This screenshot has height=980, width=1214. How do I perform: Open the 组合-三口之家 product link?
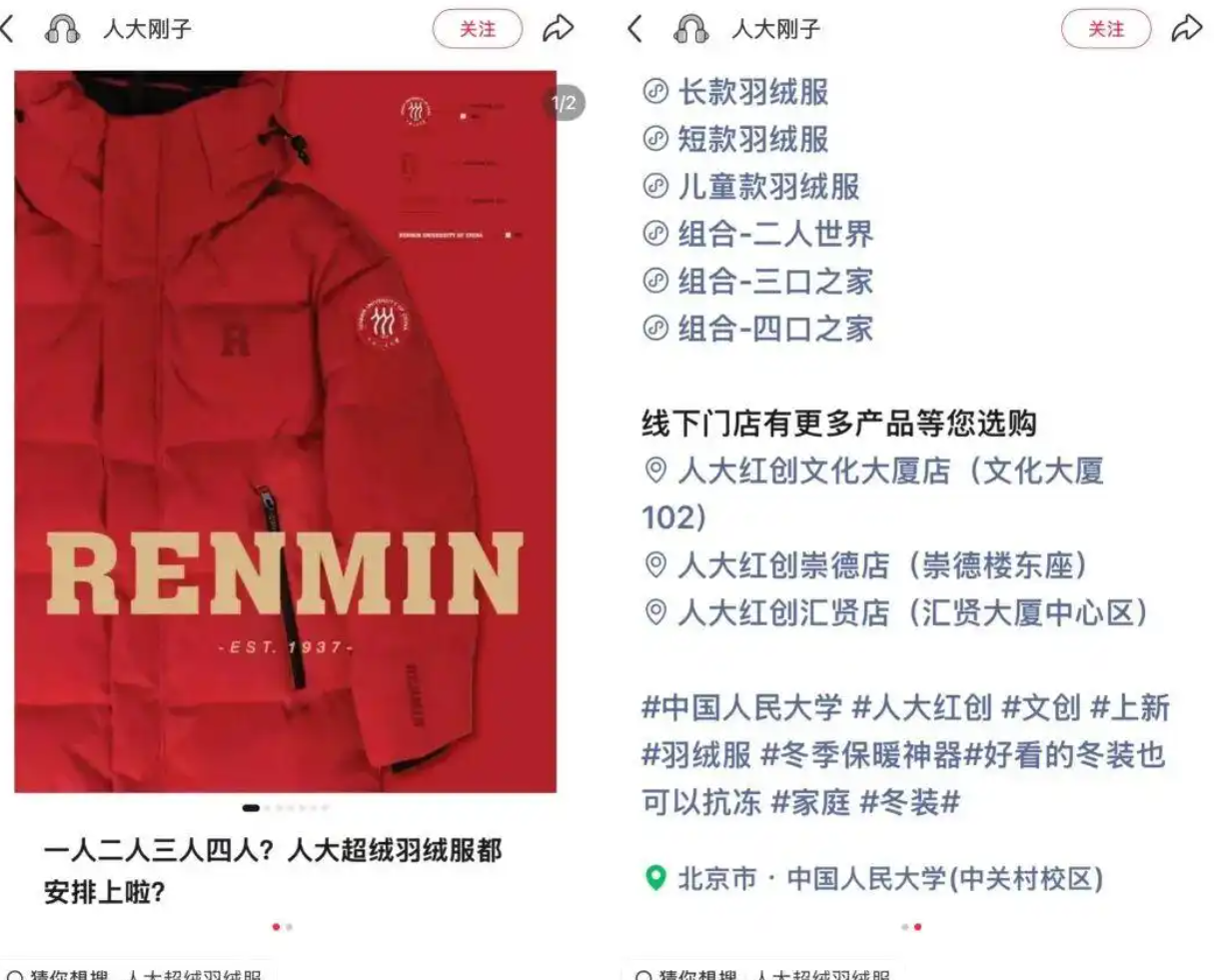coord(758,282)
